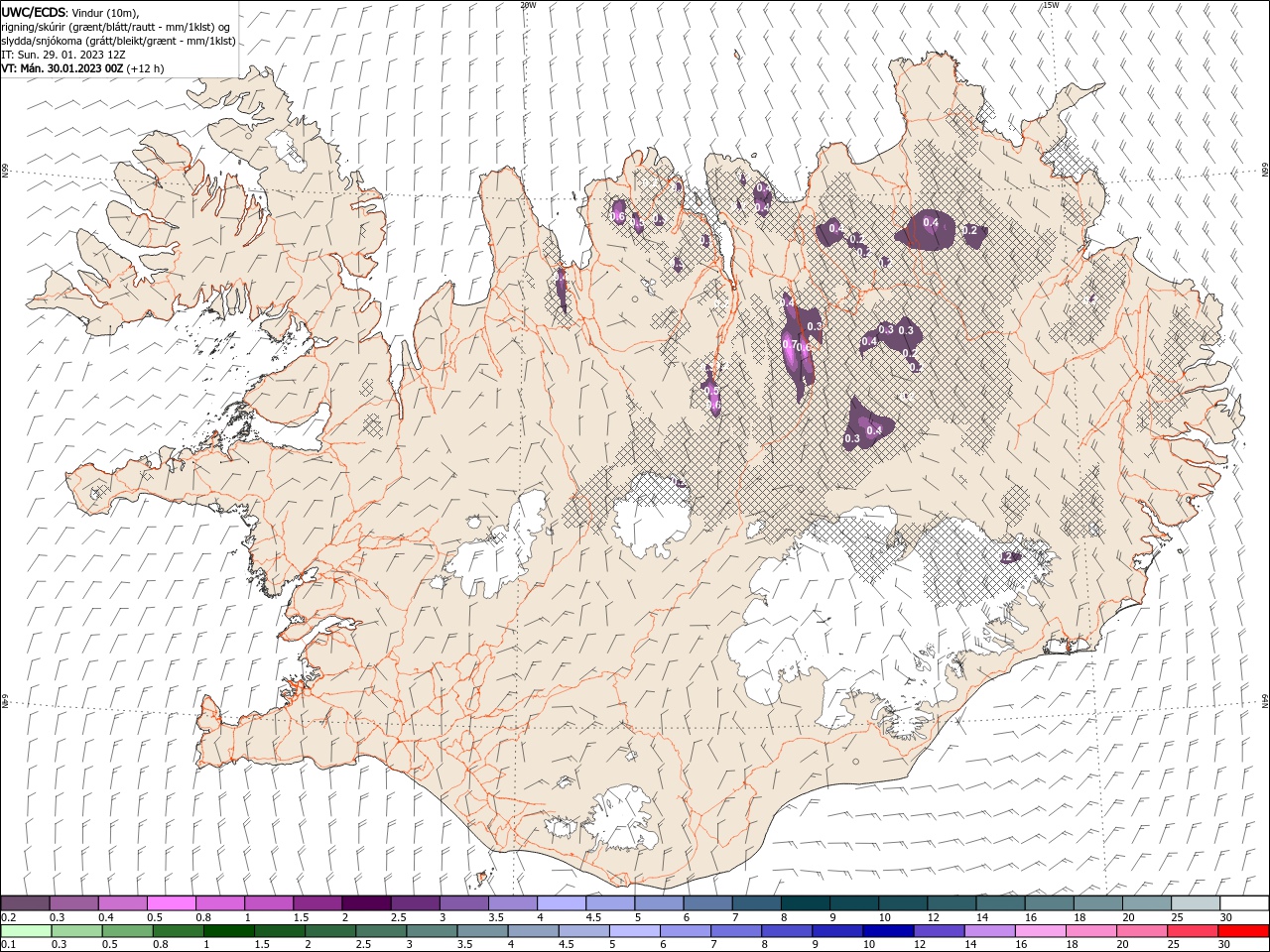Click the bright red 30 mm rain legend swatch
The image size is (1270, 952).
click(x=1244, y=931)
